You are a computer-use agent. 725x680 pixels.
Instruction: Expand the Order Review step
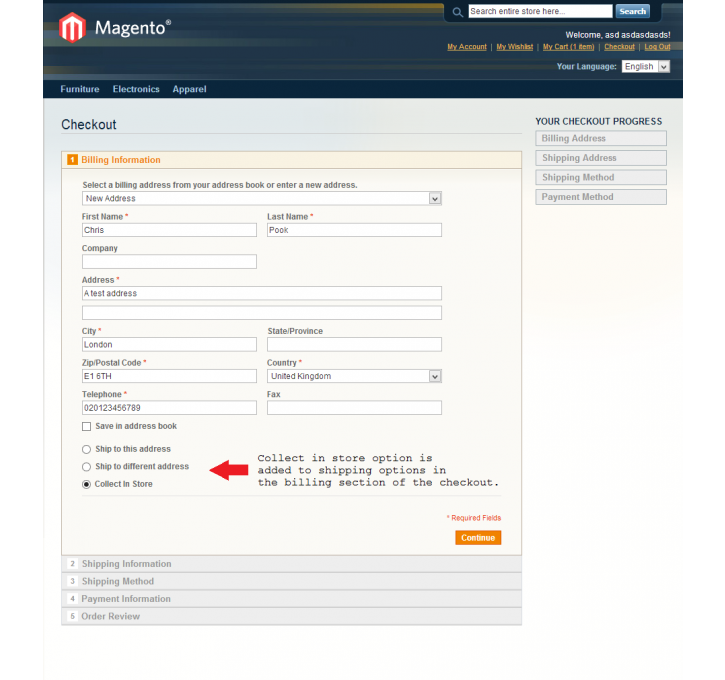pyautogui.click(x=291, y=617)
